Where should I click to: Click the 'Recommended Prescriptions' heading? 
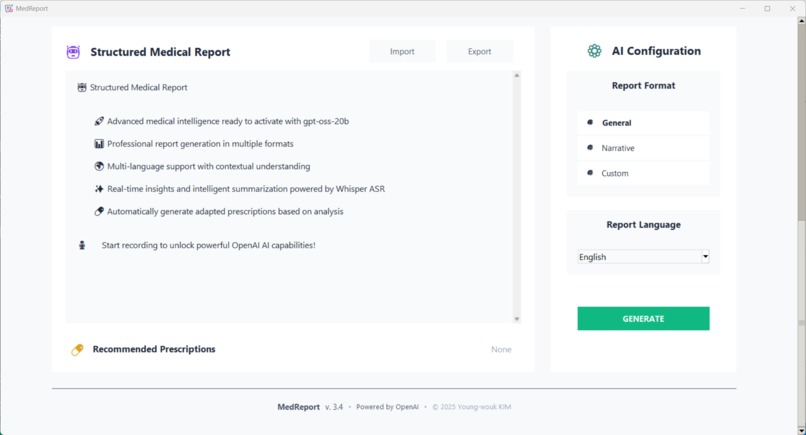[154, 349]
